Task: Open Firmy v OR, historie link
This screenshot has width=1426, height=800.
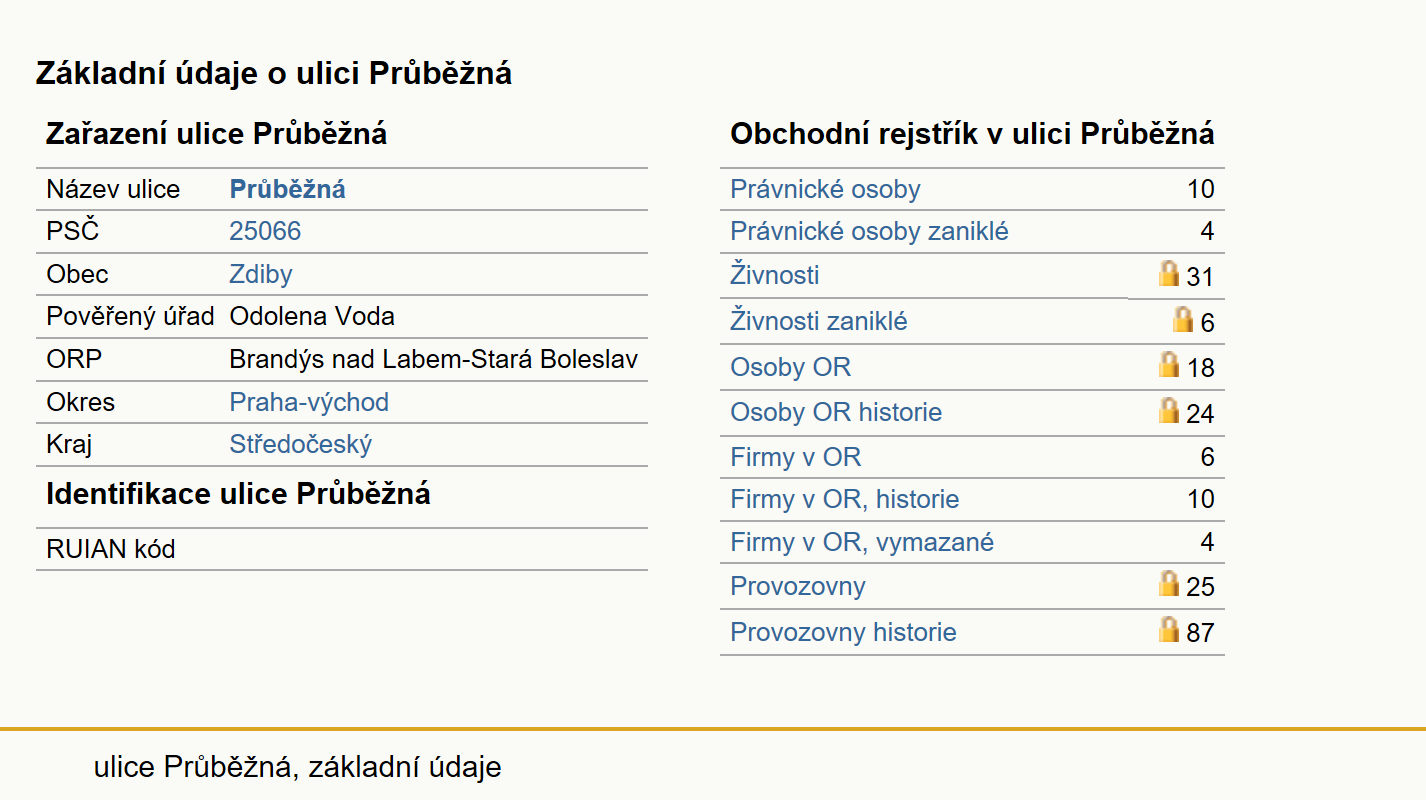Action: pyautogui.click(x=845, y=499)
